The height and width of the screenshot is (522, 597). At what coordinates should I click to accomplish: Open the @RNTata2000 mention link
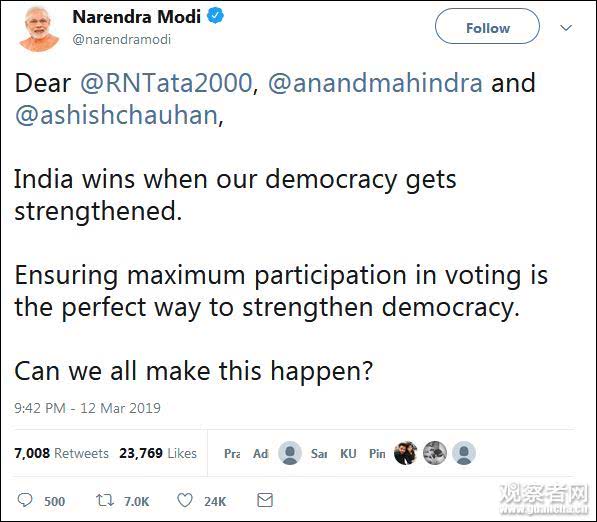(x=166, y=83)
